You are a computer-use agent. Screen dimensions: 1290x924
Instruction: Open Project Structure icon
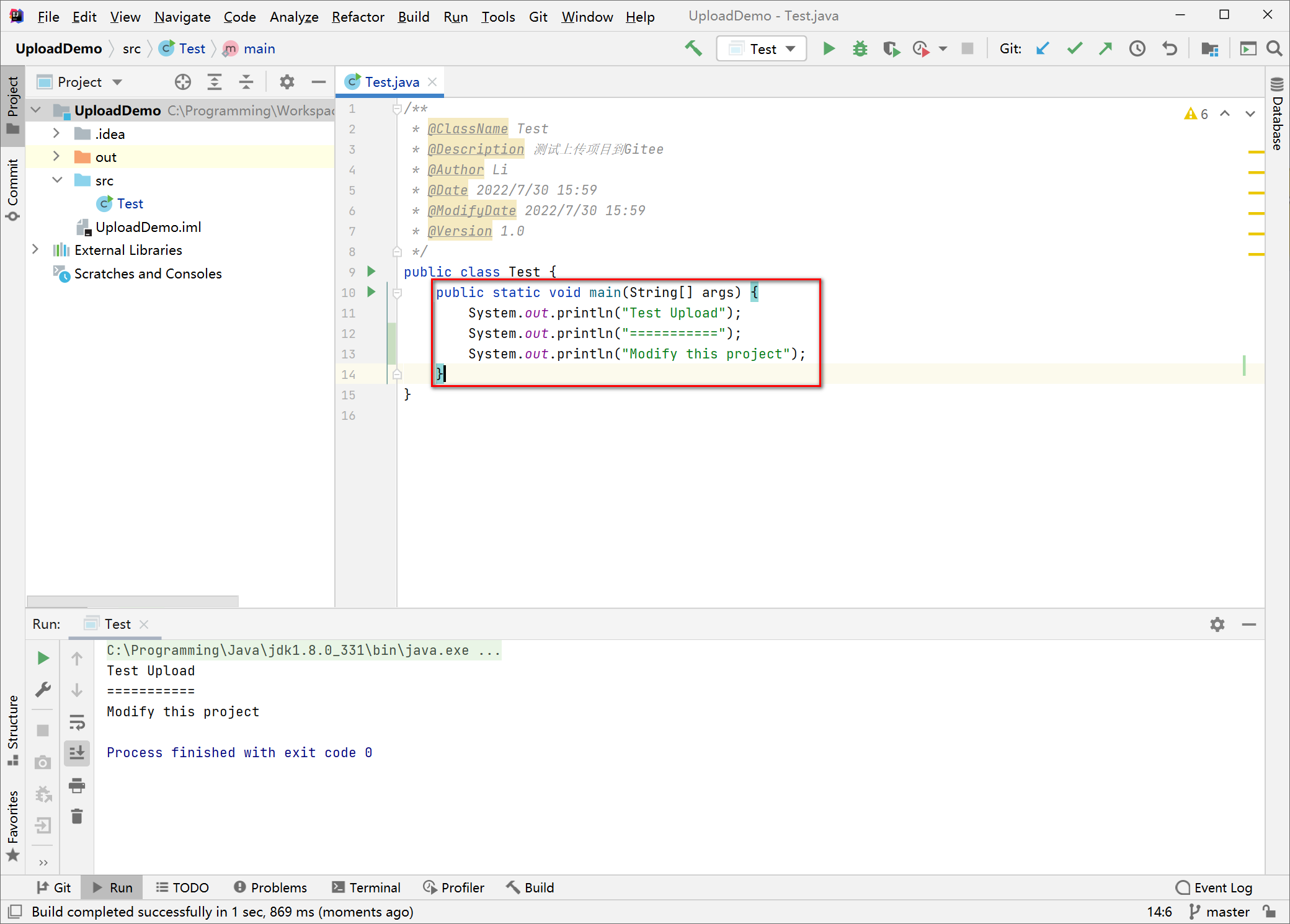(1209, 48)
